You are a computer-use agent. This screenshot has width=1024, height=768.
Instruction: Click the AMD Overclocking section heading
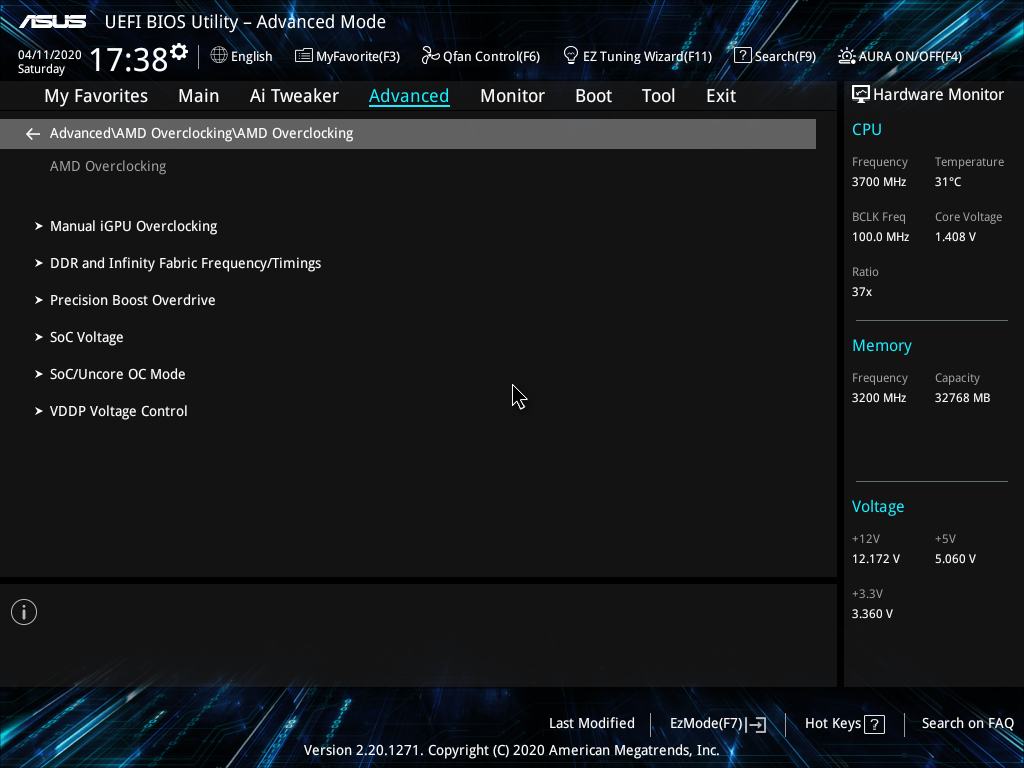point(108,167)
